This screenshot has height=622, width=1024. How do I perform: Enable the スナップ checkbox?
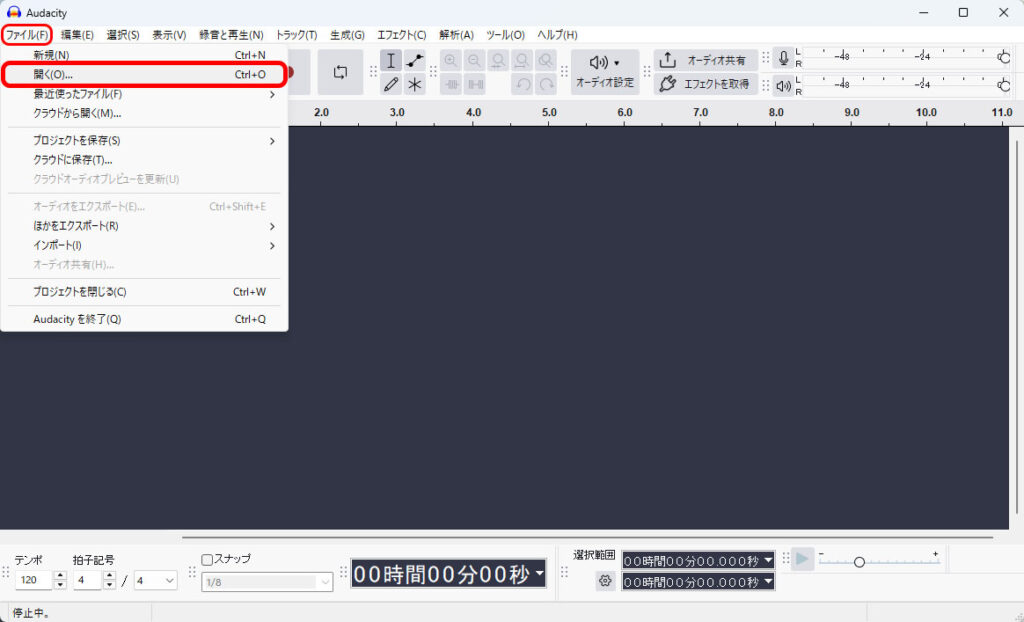(208, 559)
